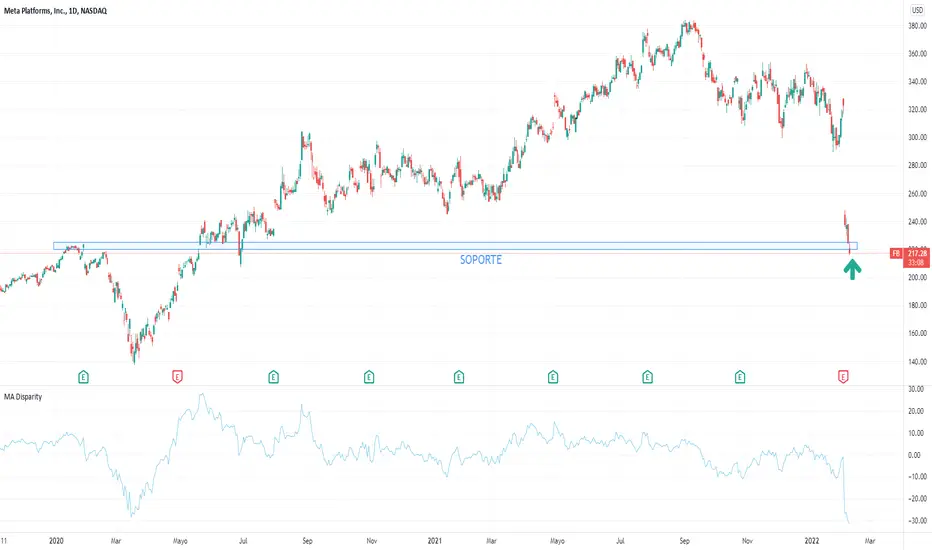Click the 180.00 price axis label

point(917,306)
